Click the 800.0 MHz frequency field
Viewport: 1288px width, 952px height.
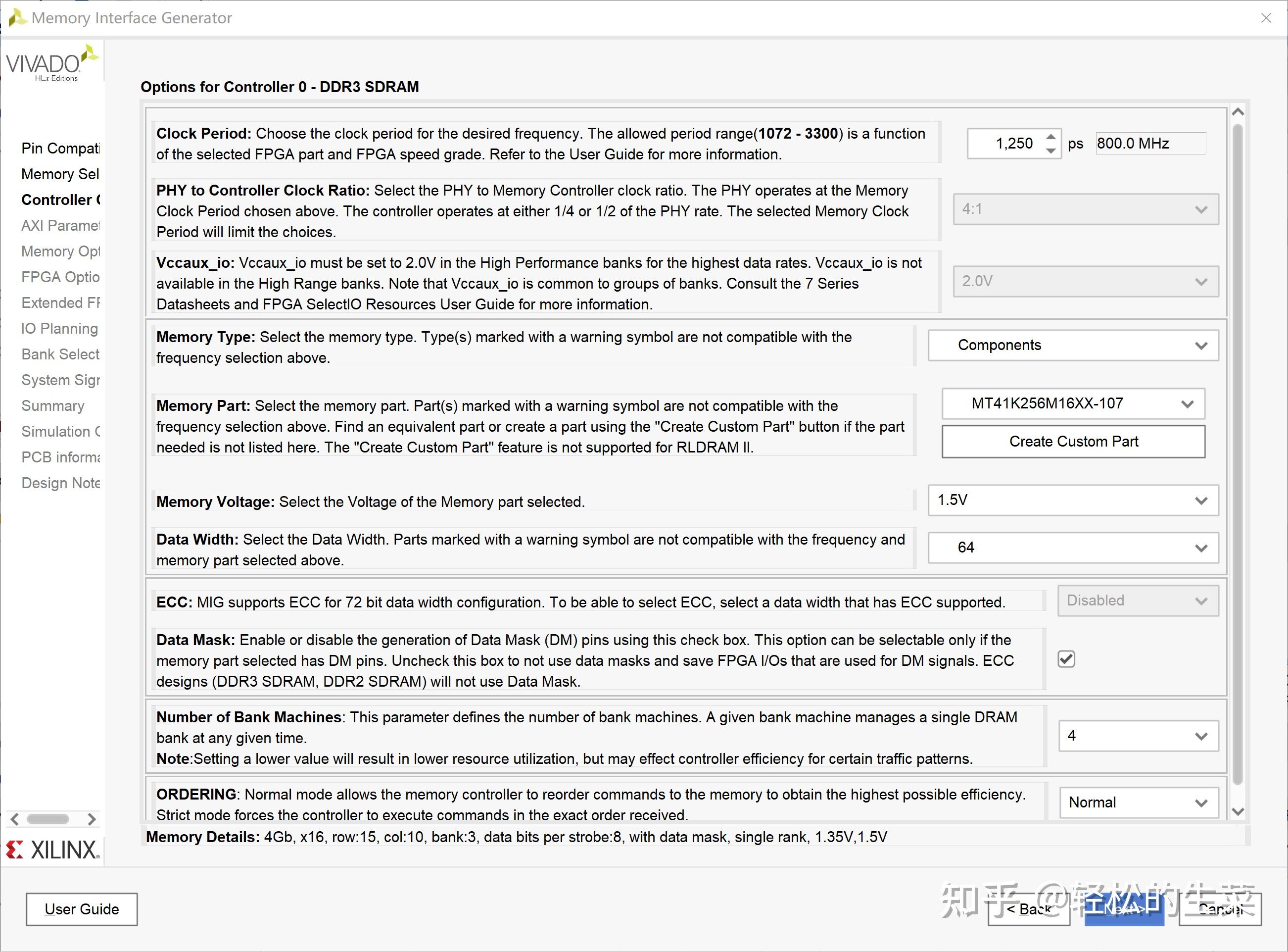pyautogui.click(x=1150, y=144)
